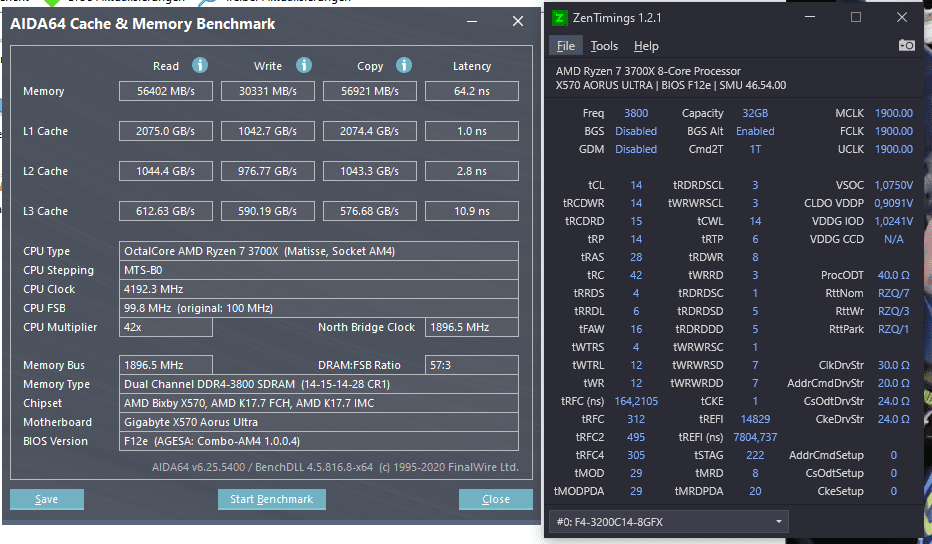This screenshot has width=932, height=544.
Task: Expand the F4-3200C14-8GFX module dropdown
Action: click(669, 522)
